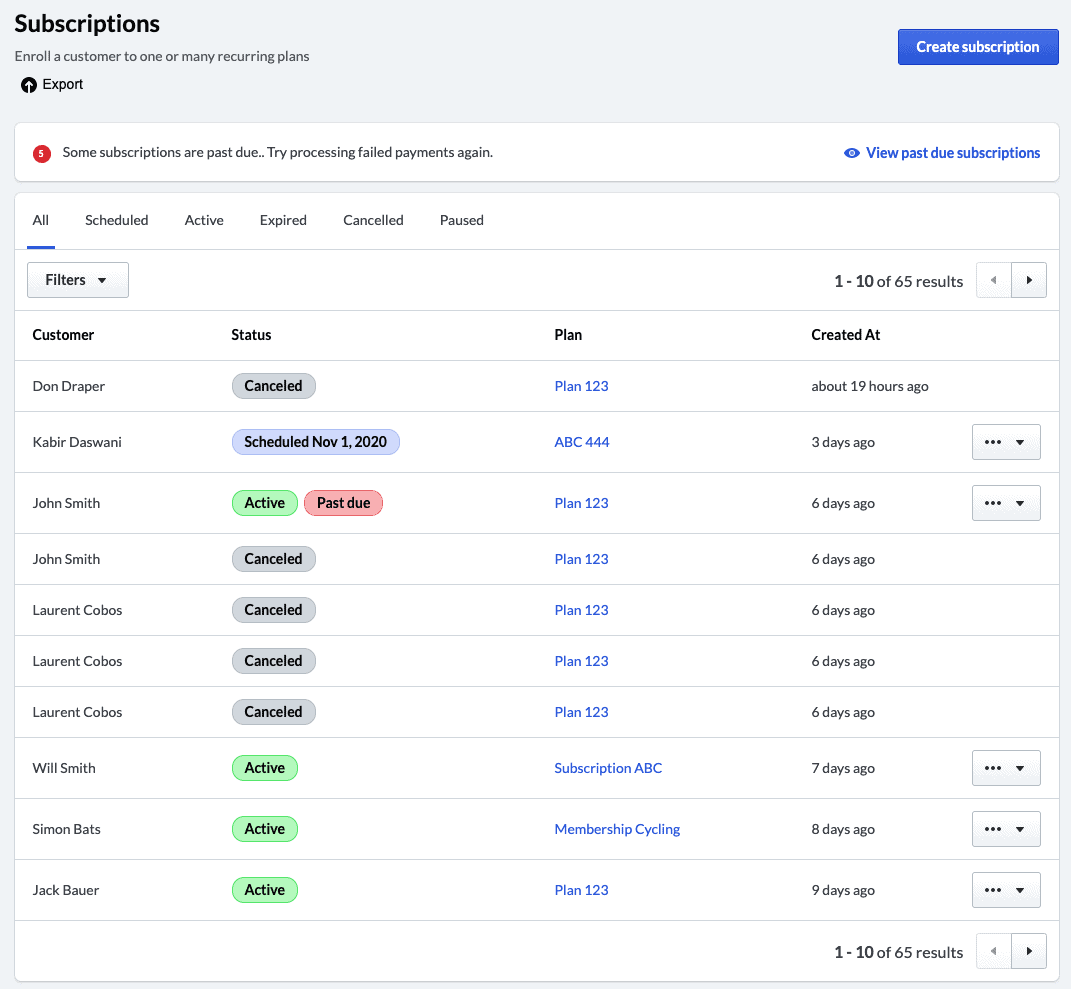This screenshot has height=989, width=1071.
Task: Open actions menu for Kabir Daswani
Action: click(1005, 442)
